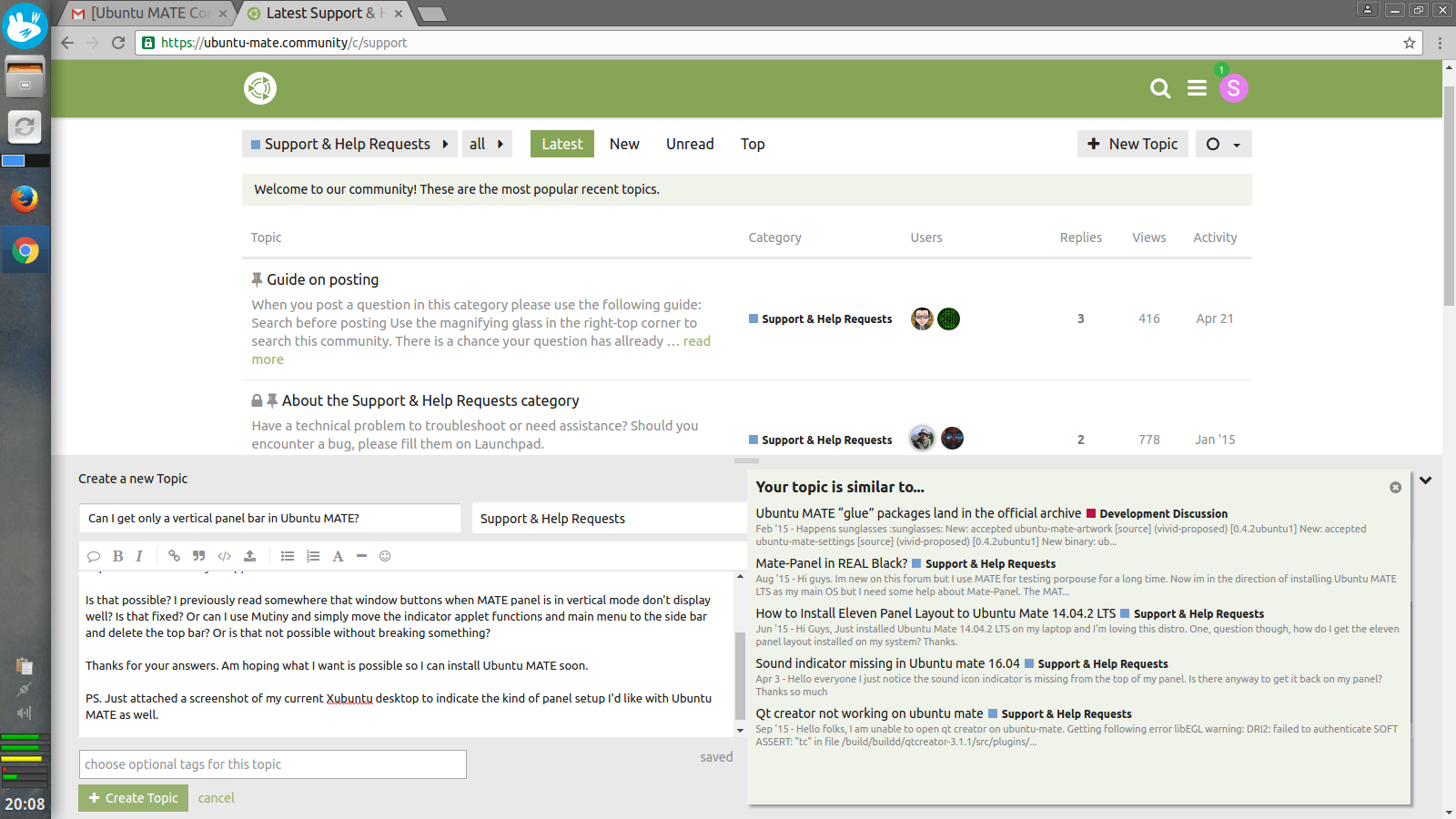Open the site search magnifier icon
This screenshot has width=1456, height=819.
(x=1160, y=88)
